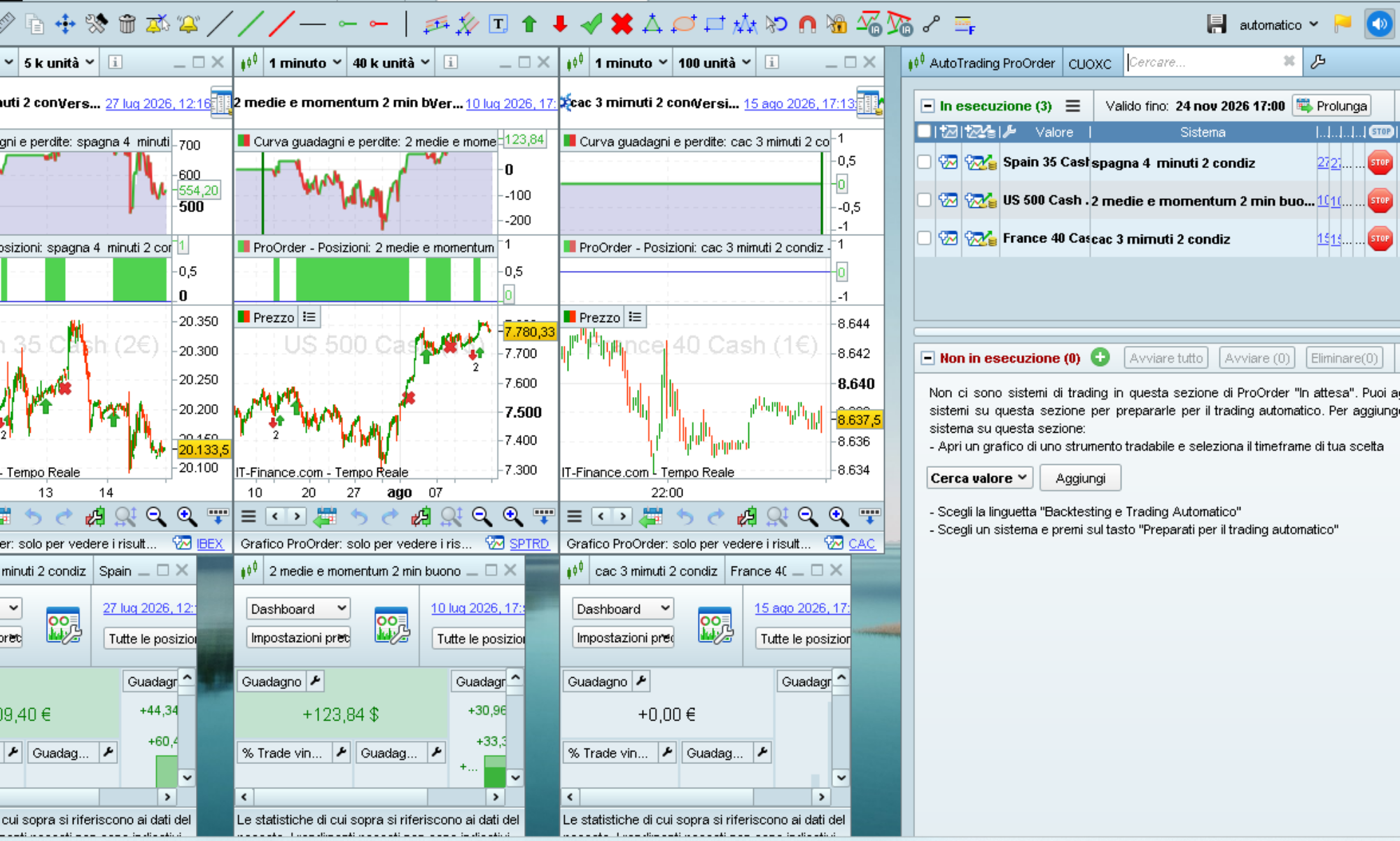
Task: Switch to the CUOXC tab
Action: tap(1090, 63)
